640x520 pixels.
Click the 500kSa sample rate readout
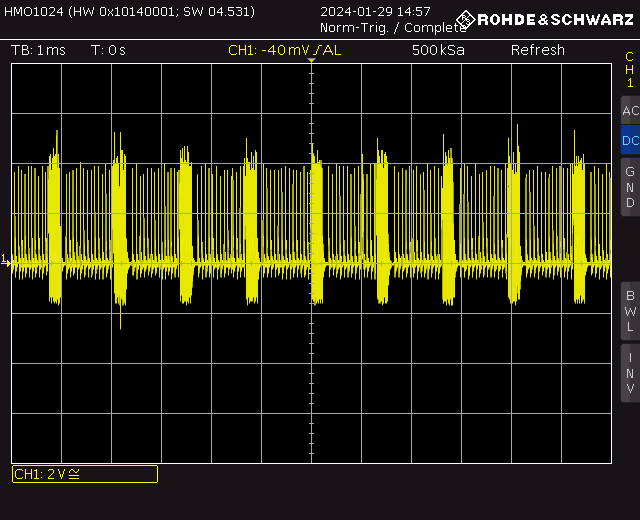click(x=438, y=50)
